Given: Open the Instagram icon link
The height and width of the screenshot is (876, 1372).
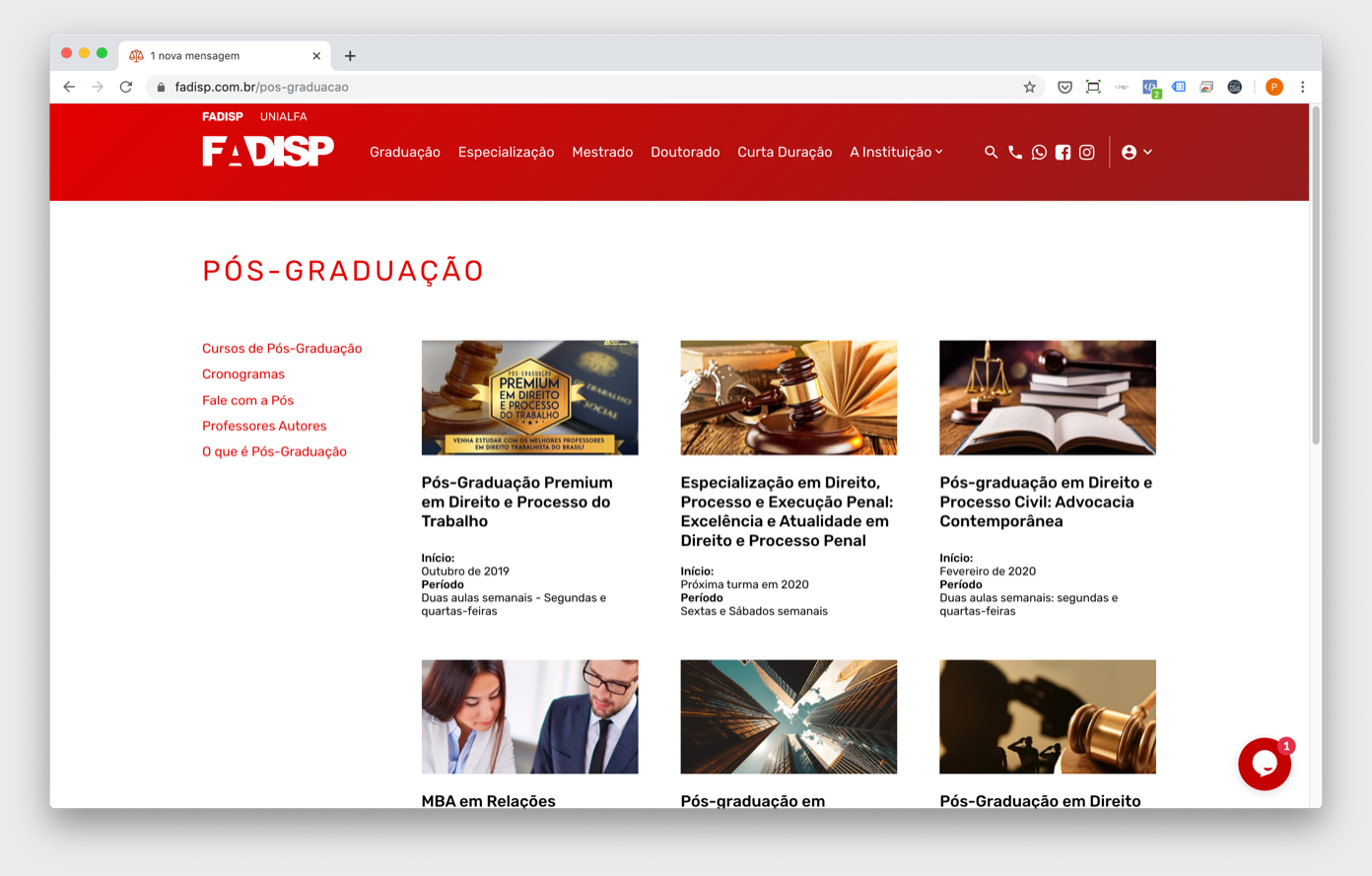Looking at the screenshot, I should (1086, 152).
